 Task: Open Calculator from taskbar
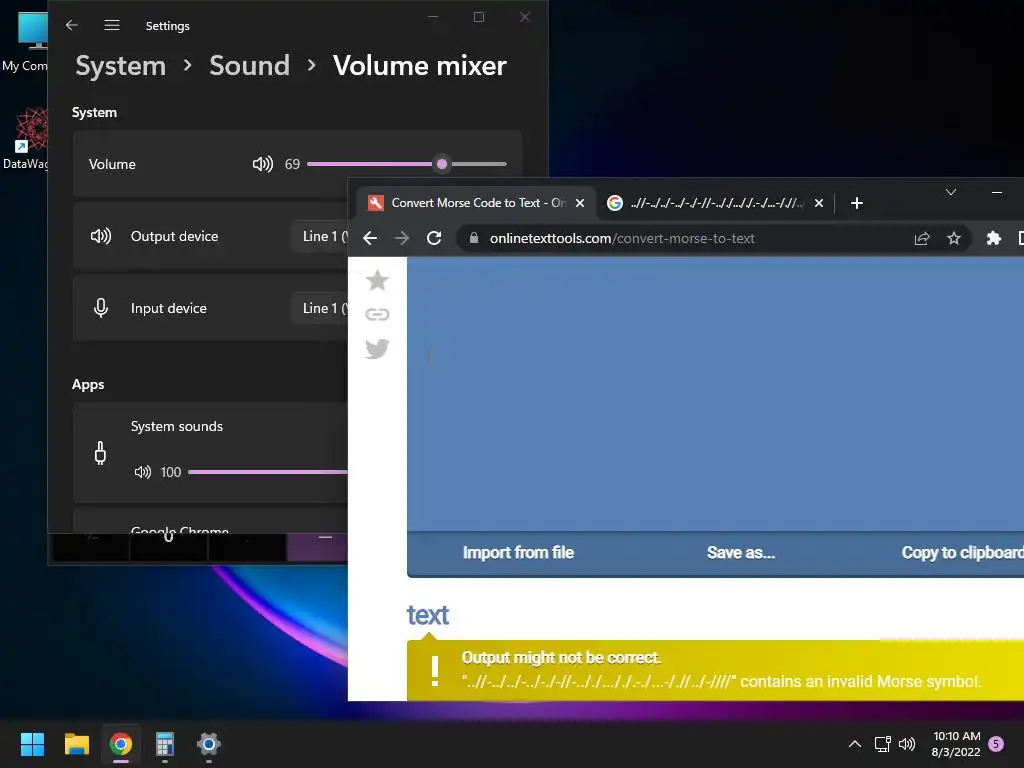point(165,744)
